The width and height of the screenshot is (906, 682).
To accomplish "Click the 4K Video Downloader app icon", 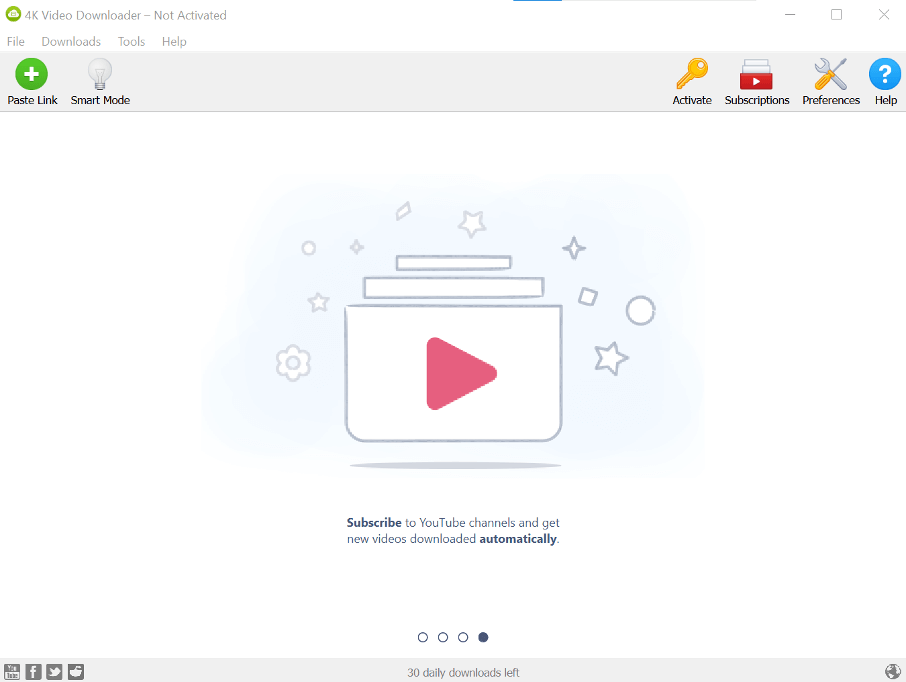I will [x=13, y=14].
